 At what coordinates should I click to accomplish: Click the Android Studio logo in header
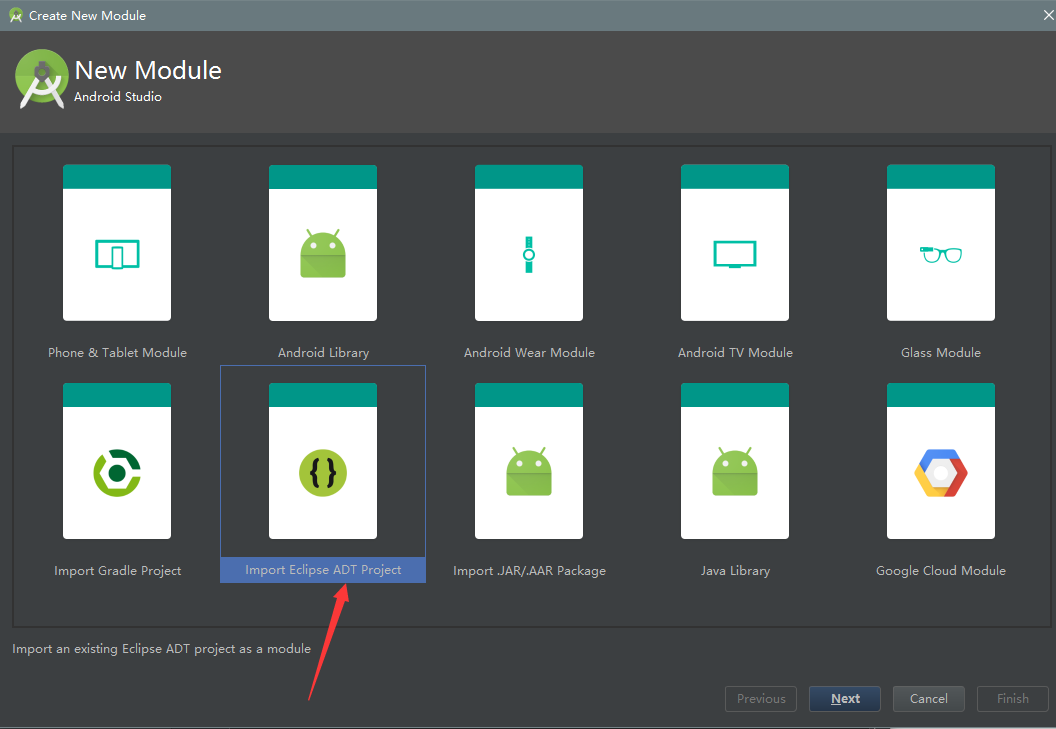click(x=42, y=79)
